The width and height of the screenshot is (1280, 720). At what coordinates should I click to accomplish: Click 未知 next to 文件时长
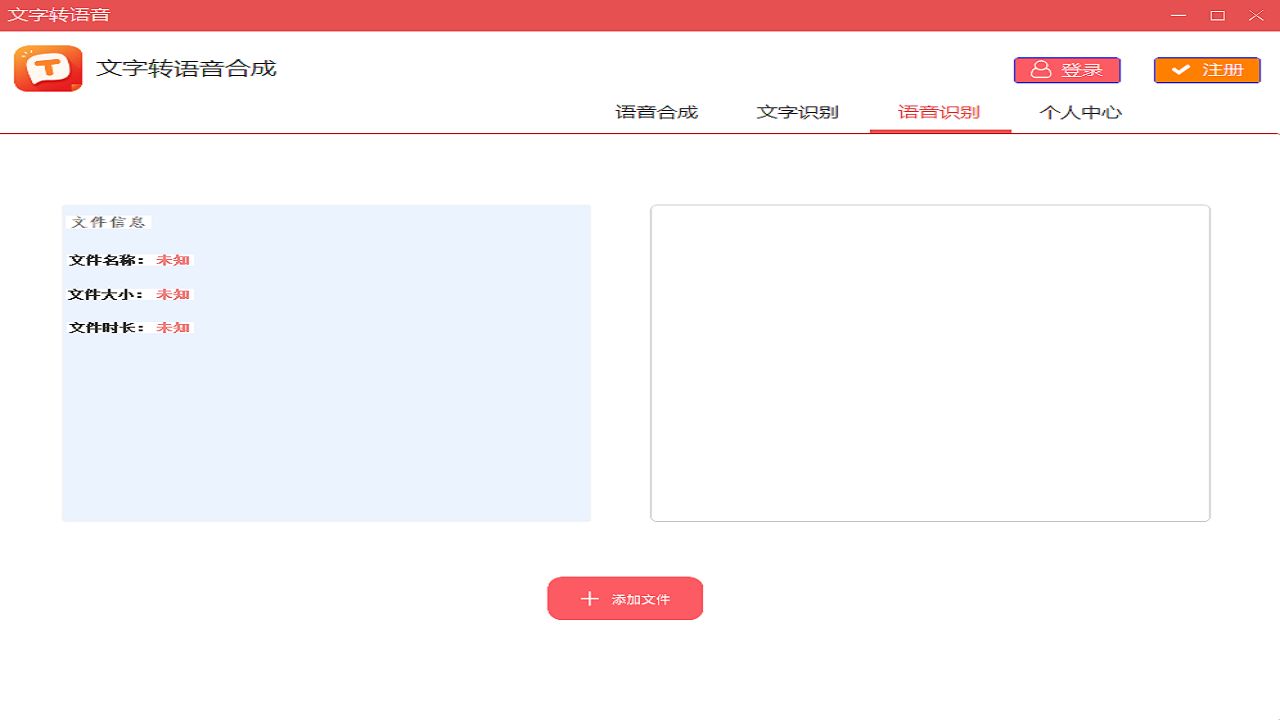pyautogui.click(x=172, y=327)
